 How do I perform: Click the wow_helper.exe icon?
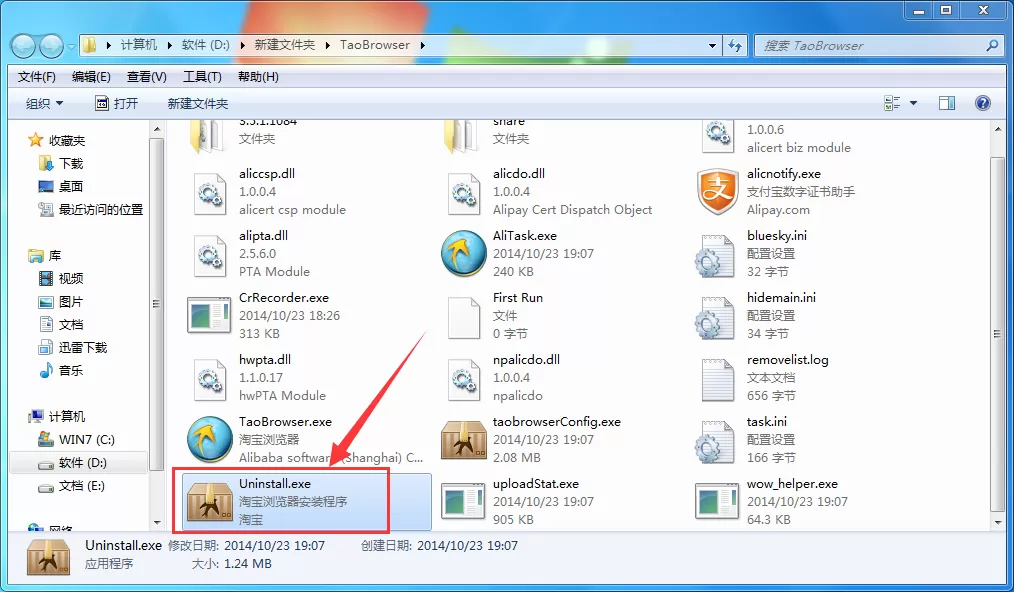point(718,501)
